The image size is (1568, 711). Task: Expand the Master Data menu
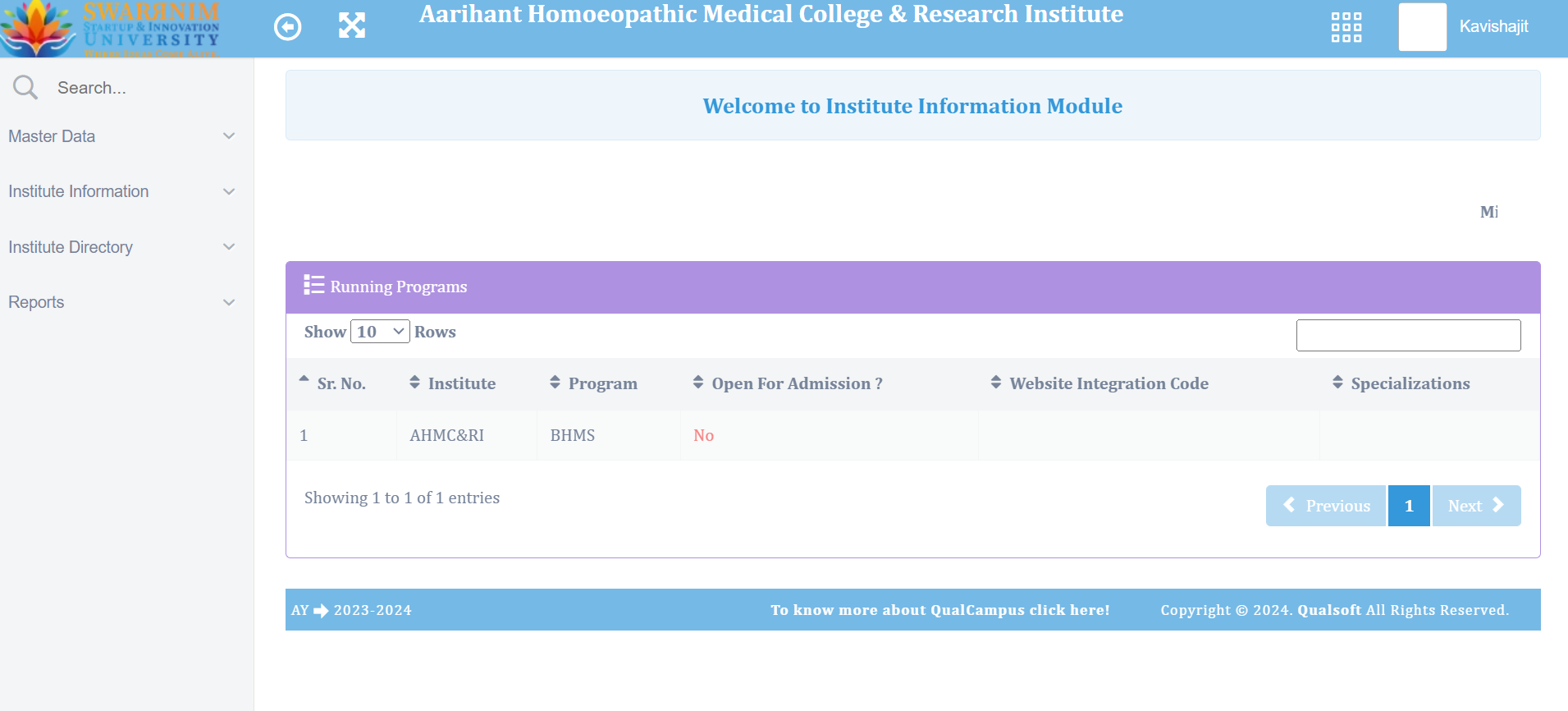tap(121, 136)
